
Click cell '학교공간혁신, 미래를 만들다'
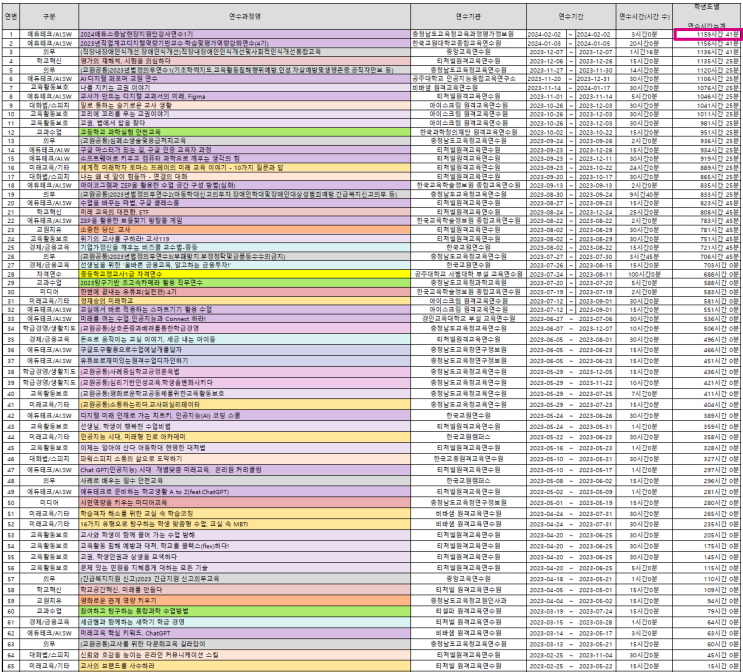coord(244,590)
